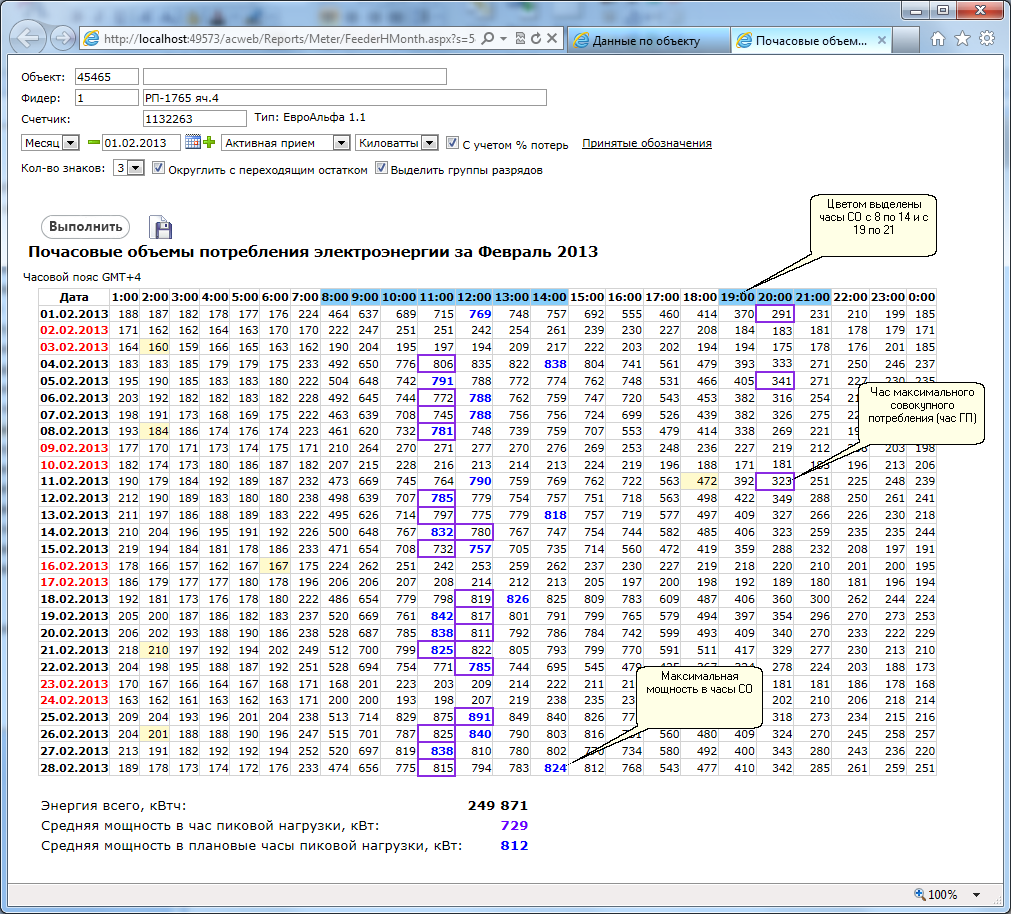Image resolution: width=1011 pixels, height=914 pixels.
Task: Go back with browser Back arrow
Action: click(28, 38)
